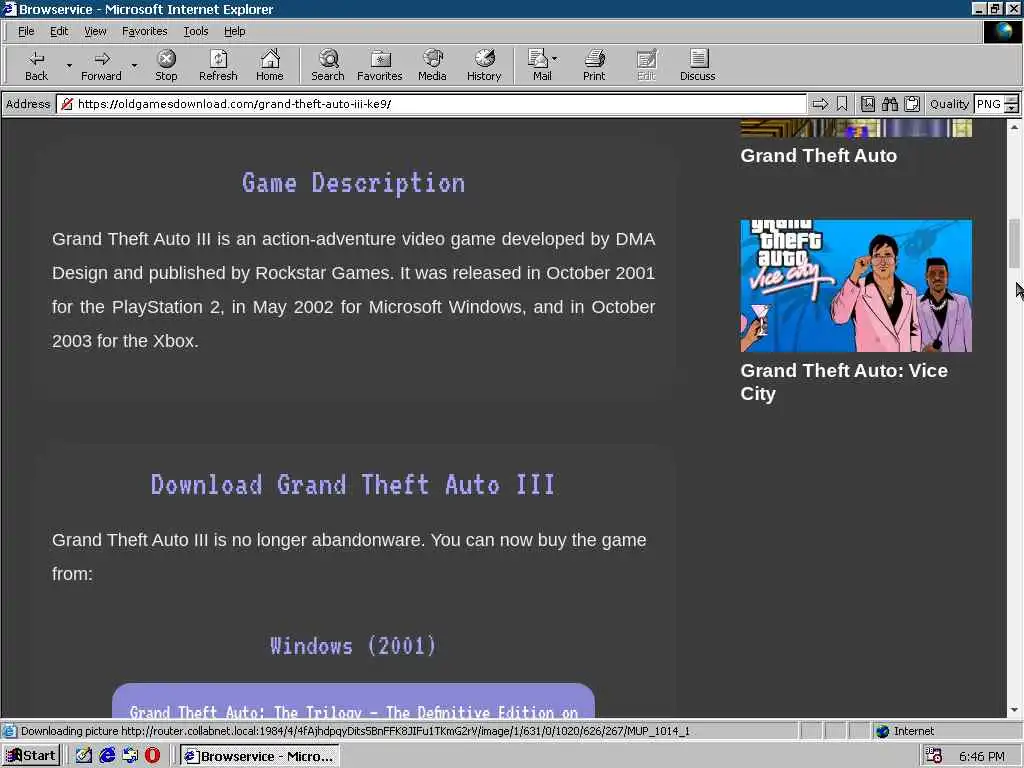Click the bookmark ribbon icon
Screen dimensions: 1024x768
842,104
